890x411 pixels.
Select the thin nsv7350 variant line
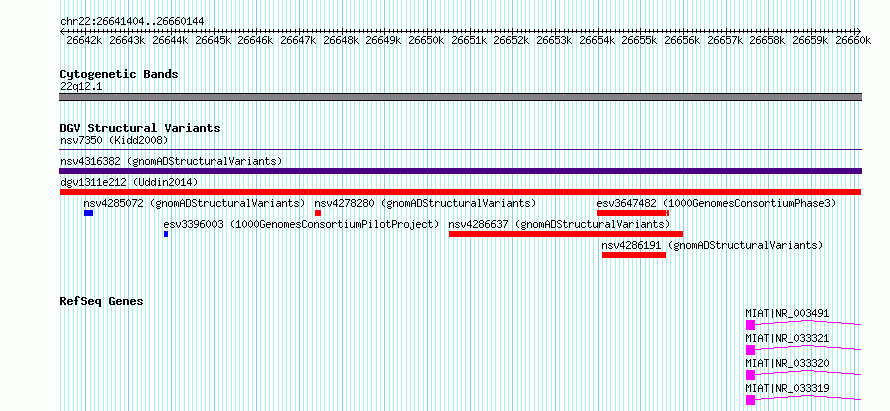pyautogui.click(x=460, y=150)
